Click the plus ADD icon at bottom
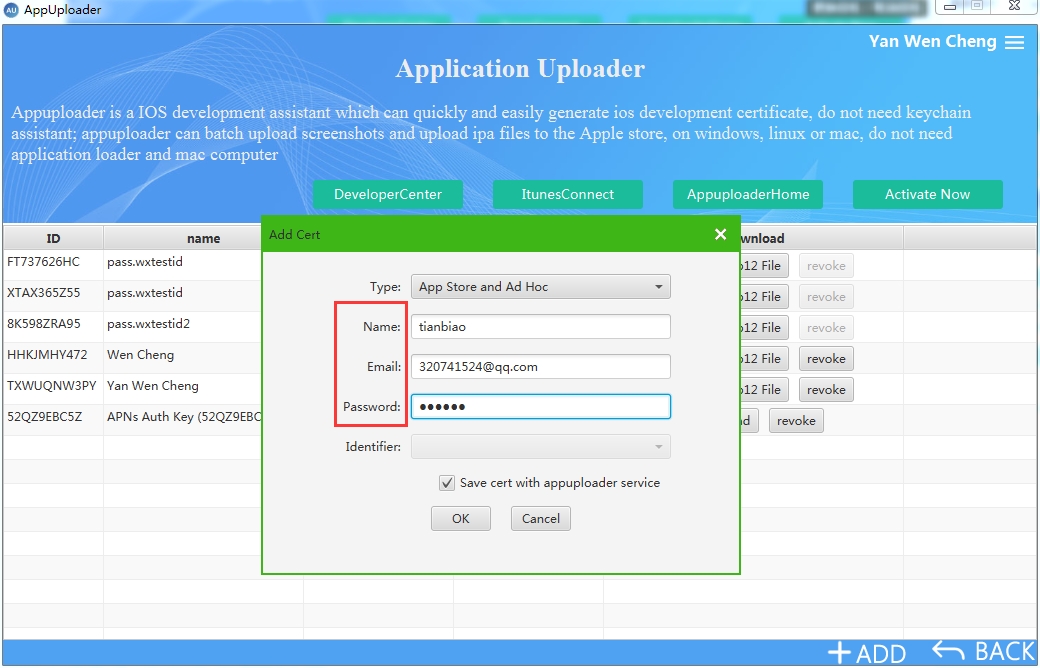This screenshot has width=1040, height=668. click(x=839, y=653)
